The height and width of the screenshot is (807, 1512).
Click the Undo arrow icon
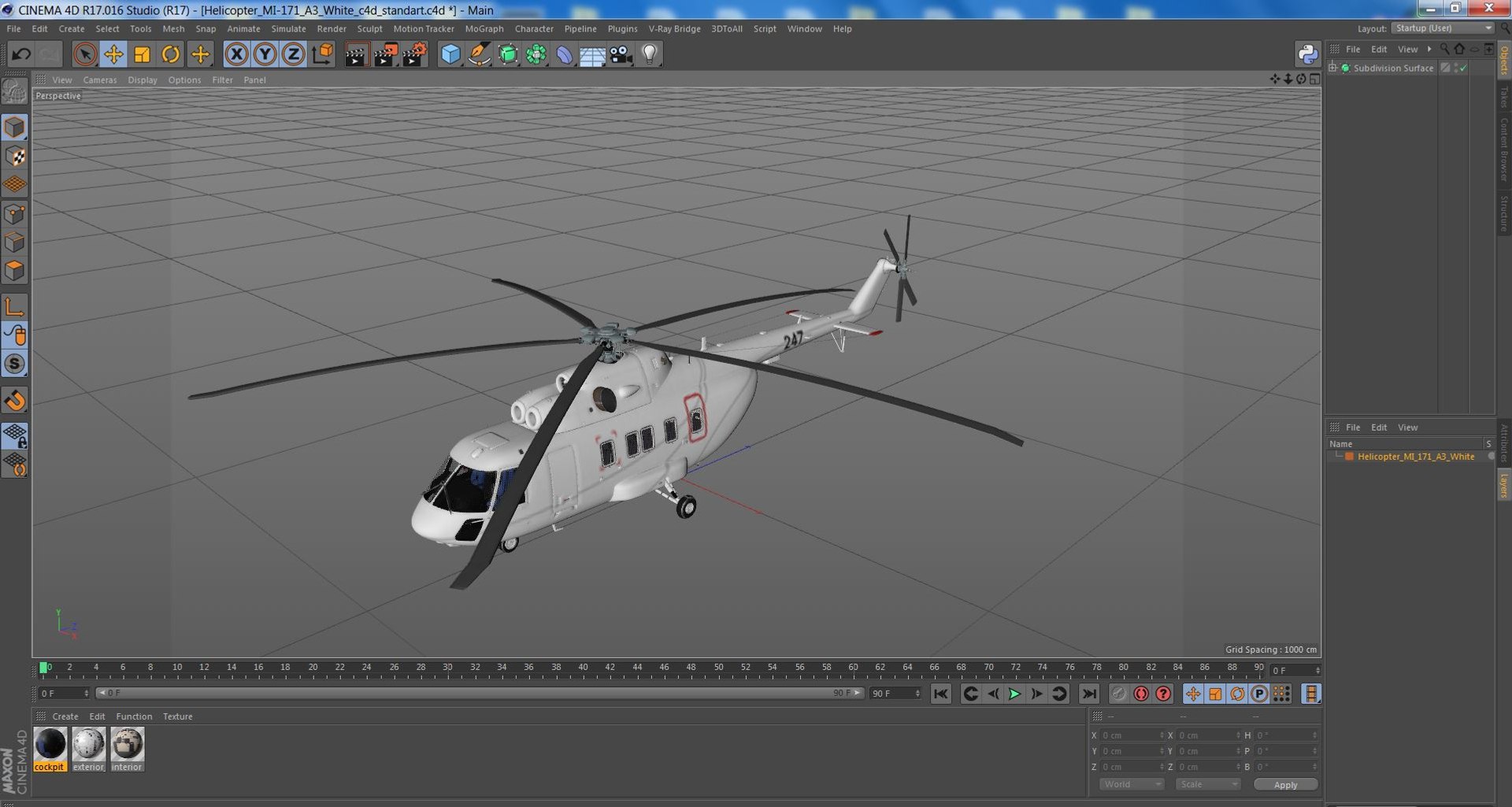21,54
